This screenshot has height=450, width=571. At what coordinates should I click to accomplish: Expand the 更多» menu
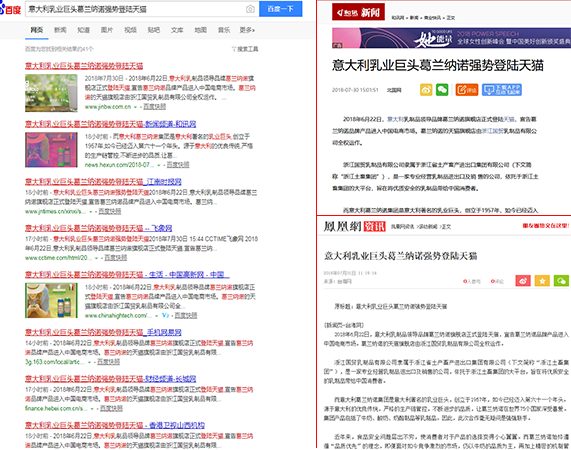click(x=247, y=30)
